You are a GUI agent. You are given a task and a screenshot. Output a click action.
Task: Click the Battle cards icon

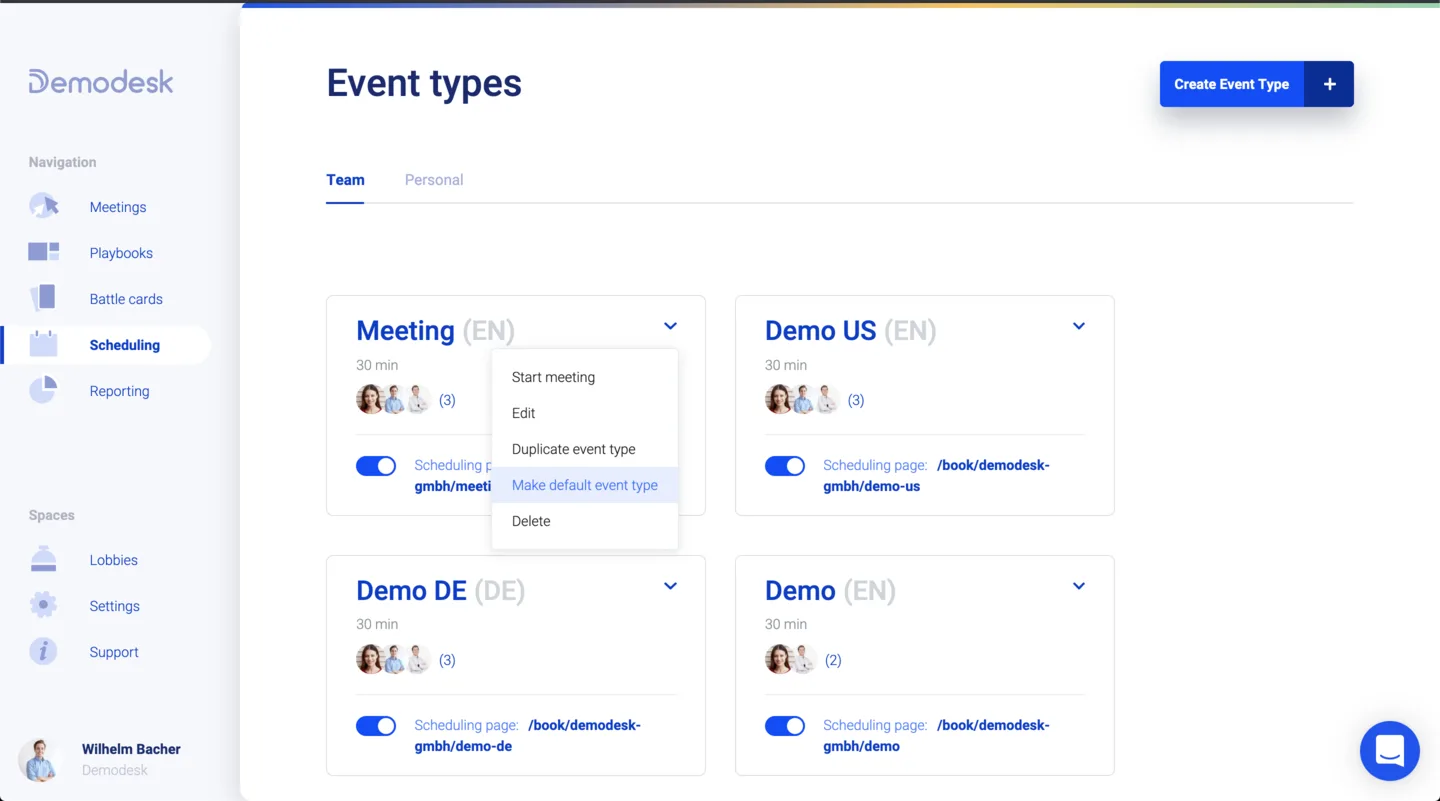tap(44, 298)
